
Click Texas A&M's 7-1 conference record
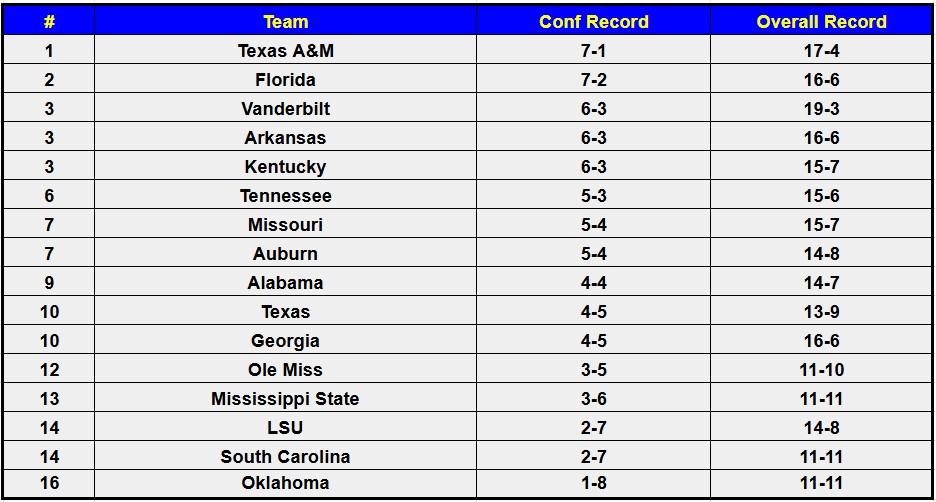593,51
